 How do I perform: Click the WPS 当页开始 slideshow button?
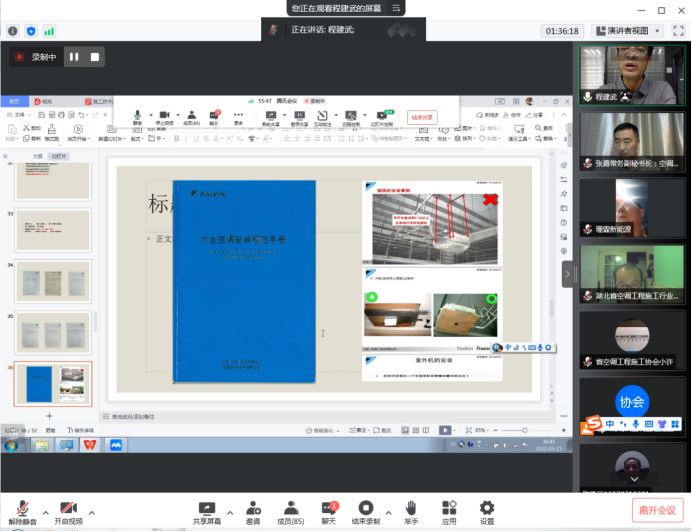coord(78,132)
